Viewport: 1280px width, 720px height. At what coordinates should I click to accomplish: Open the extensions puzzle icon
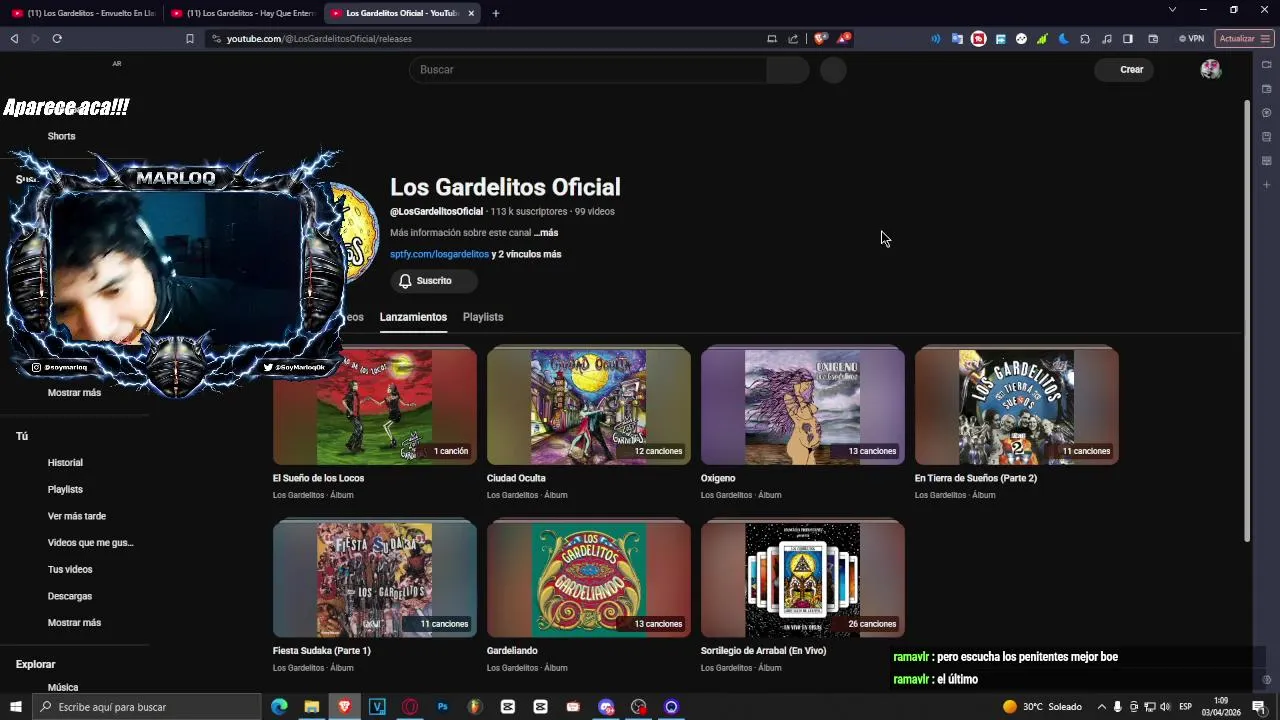pyautogui.click(x=1085, y=39)
